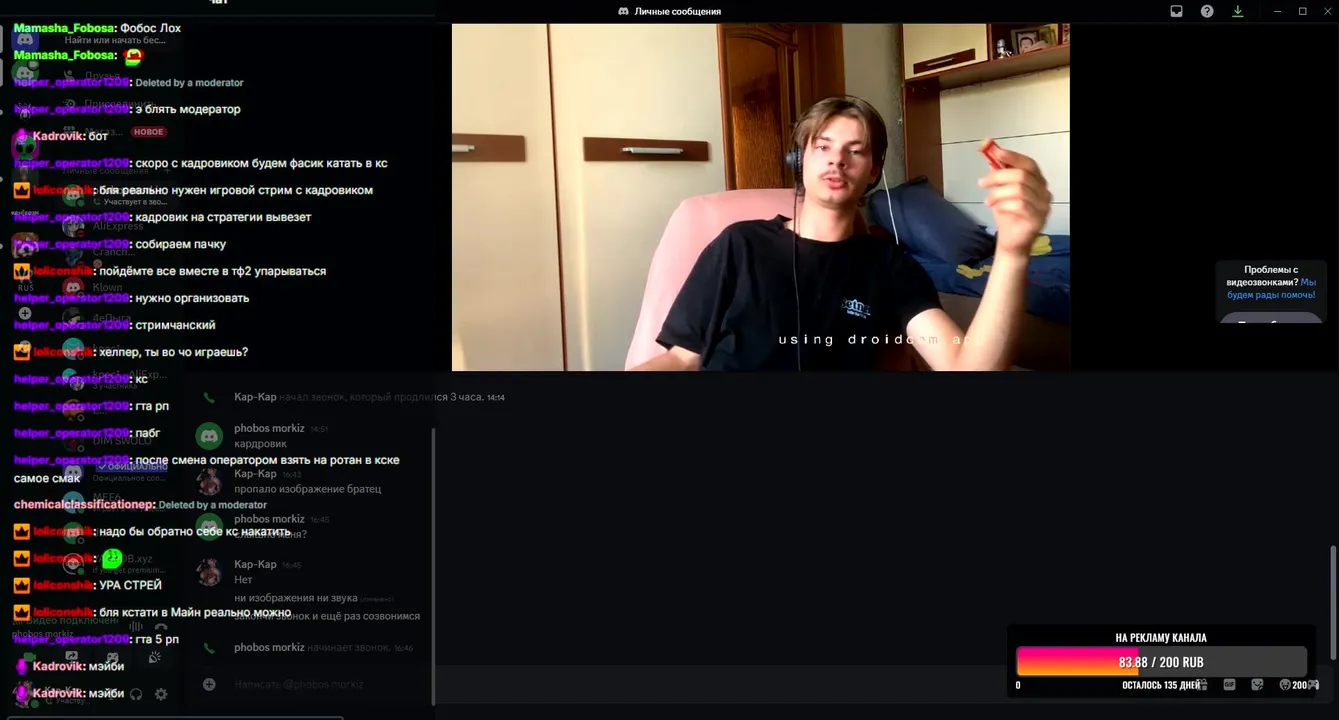The width and height of the screenshot is (1339, 720).
Task: Click the add server plus icon
Action: (x=25, y=313)
